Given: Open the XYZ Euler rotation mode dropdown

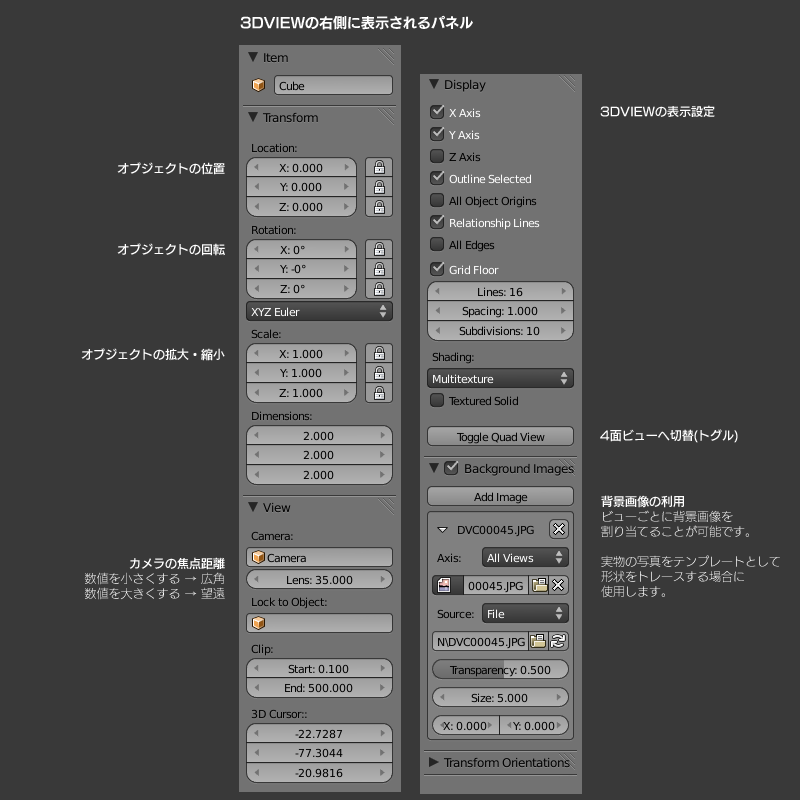Looking at the screenshot, I should tap(319, 312).
